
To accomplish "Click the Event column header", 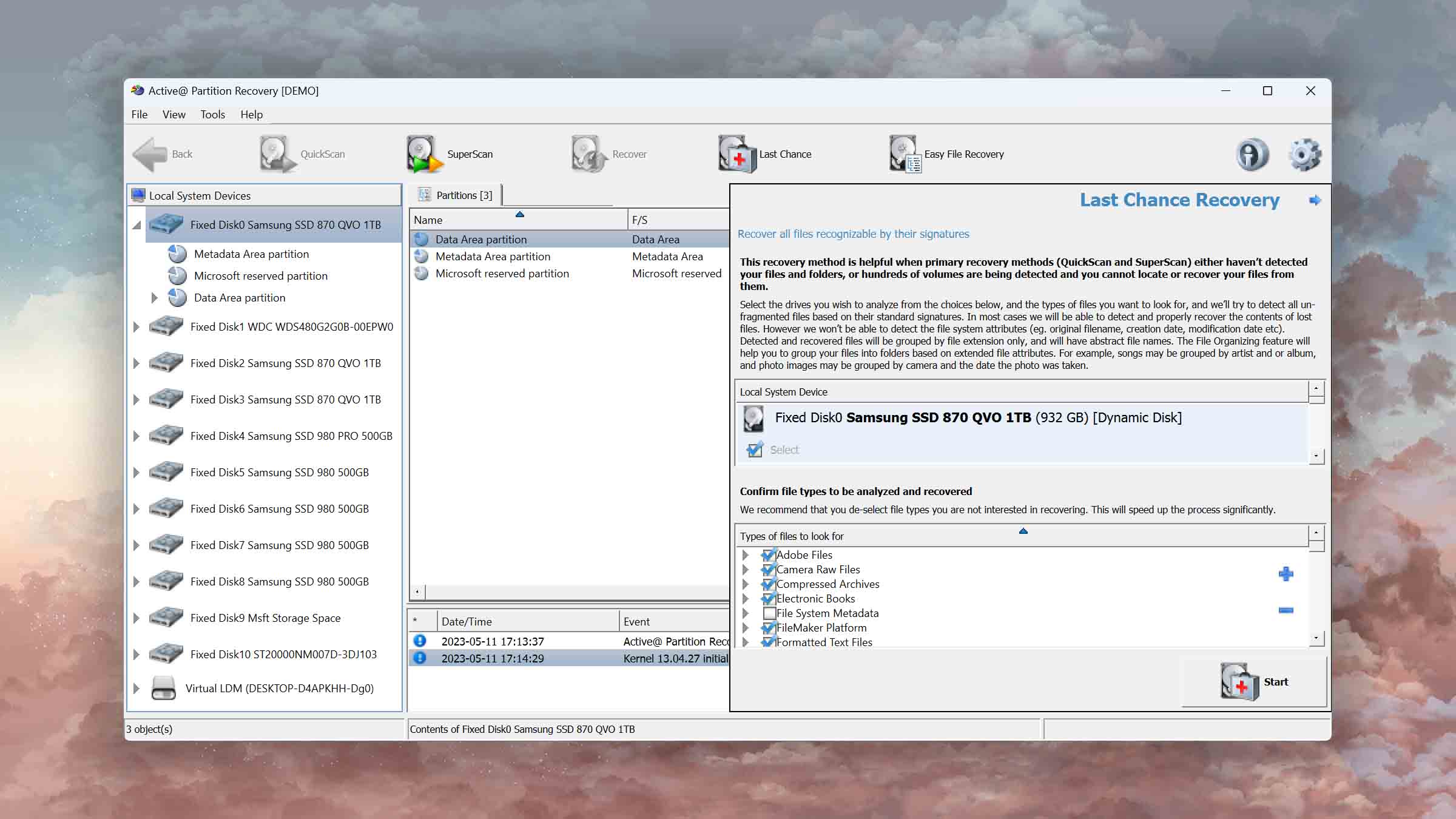I will point(675,621).
